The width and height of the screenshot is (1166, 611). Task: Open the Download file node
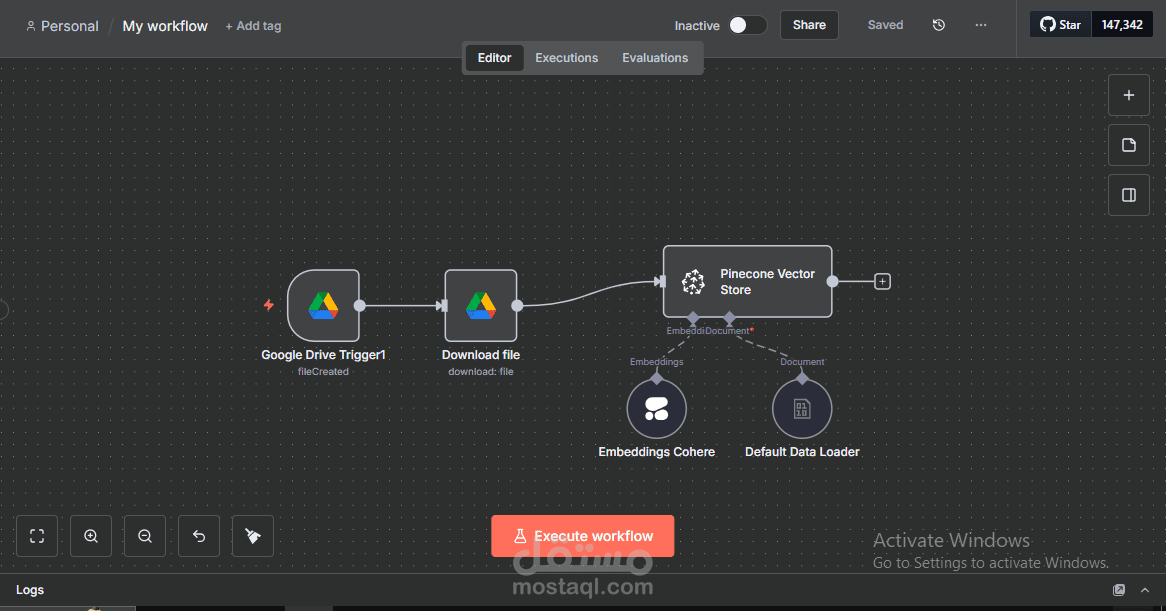(x=481, y=306)
